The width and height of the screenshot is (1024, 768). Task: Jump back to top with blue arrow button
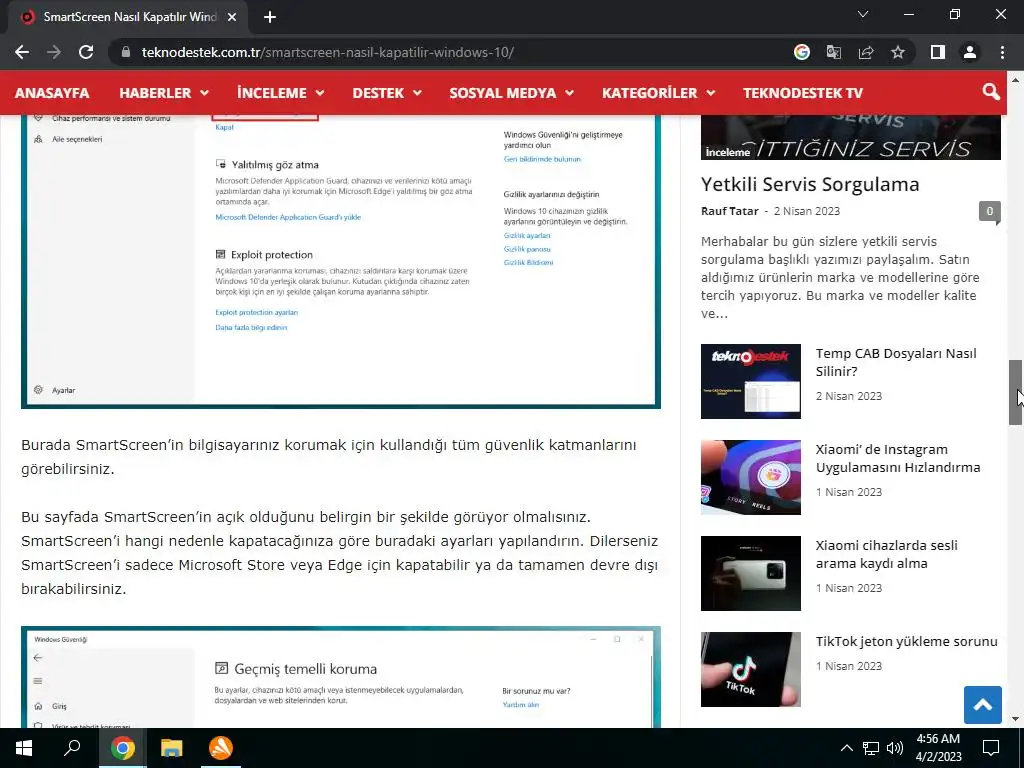pyautogui.click(x=982, y=705)
